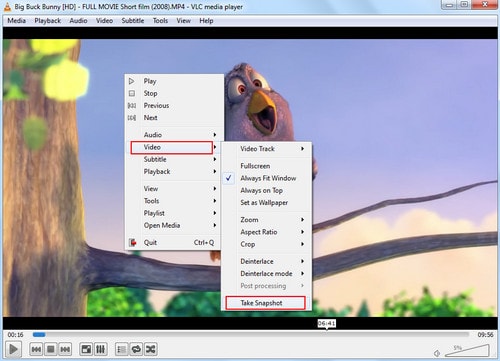Expand the Audio submenu in context menu
Screen dimensions: 500x361
[174, 135]
